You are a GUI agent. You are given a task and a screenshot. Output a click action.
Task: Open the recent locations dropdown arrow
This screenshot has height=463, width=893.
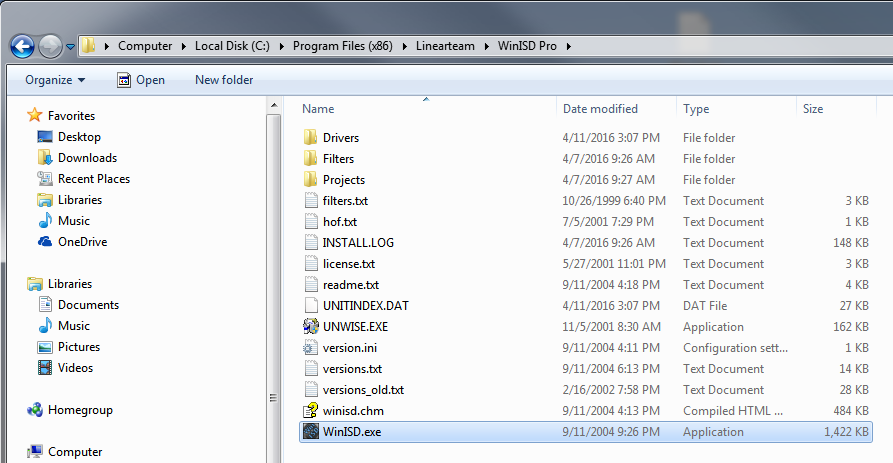tap(71, 47)
